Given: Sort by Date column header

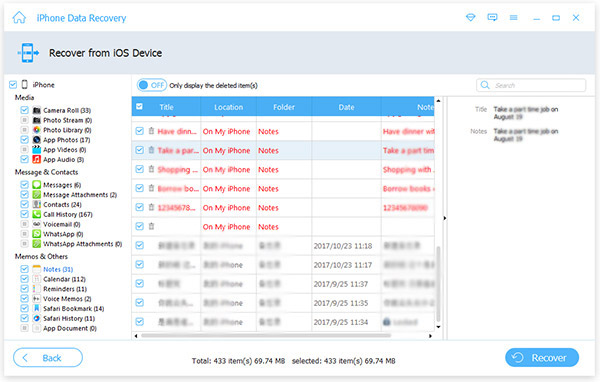Looking at the screenshot, I should click(346, 107).
